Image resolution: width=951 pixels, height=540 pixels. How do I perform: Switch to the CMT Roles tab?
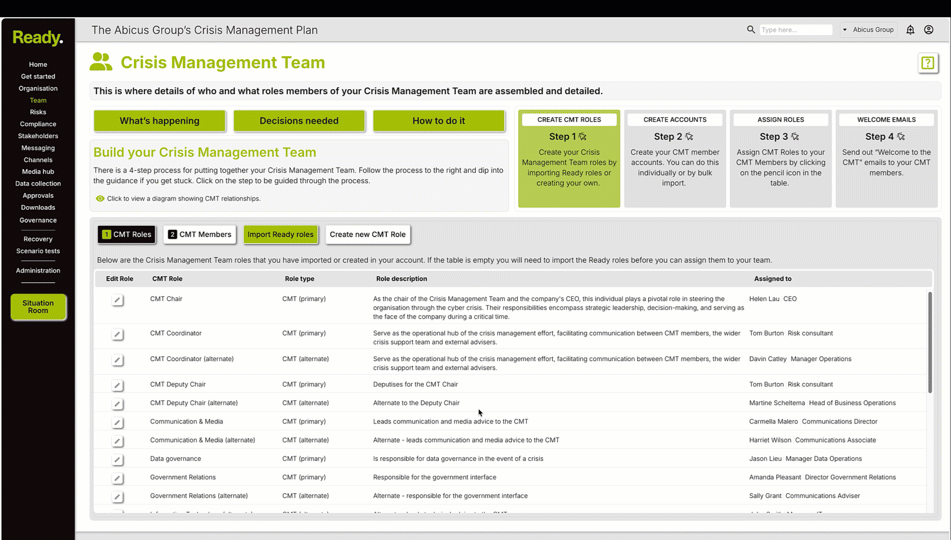pos(126,234)
